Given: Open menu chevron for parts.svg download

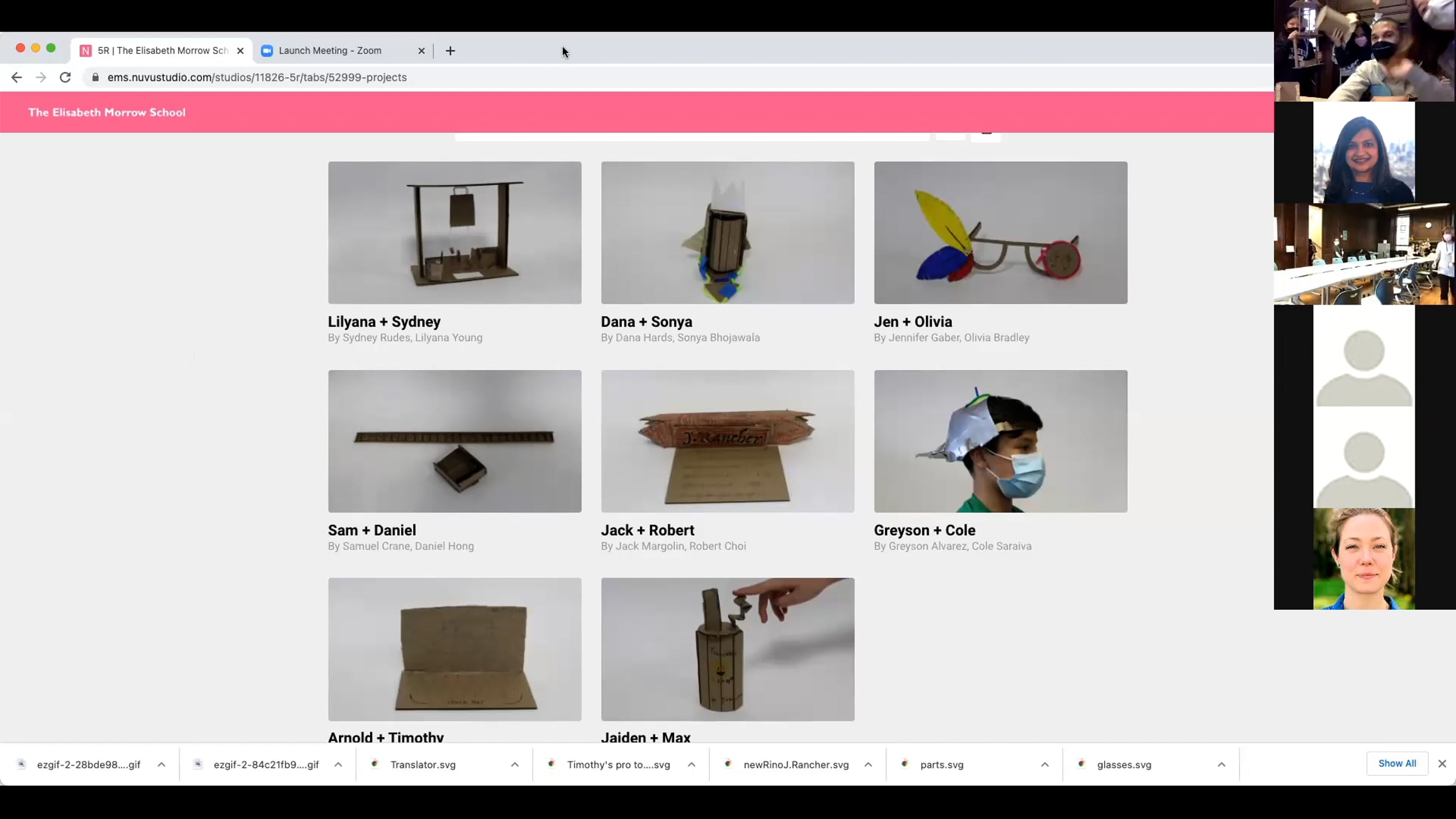Looking at the screenshot, I should point(1045,764).
